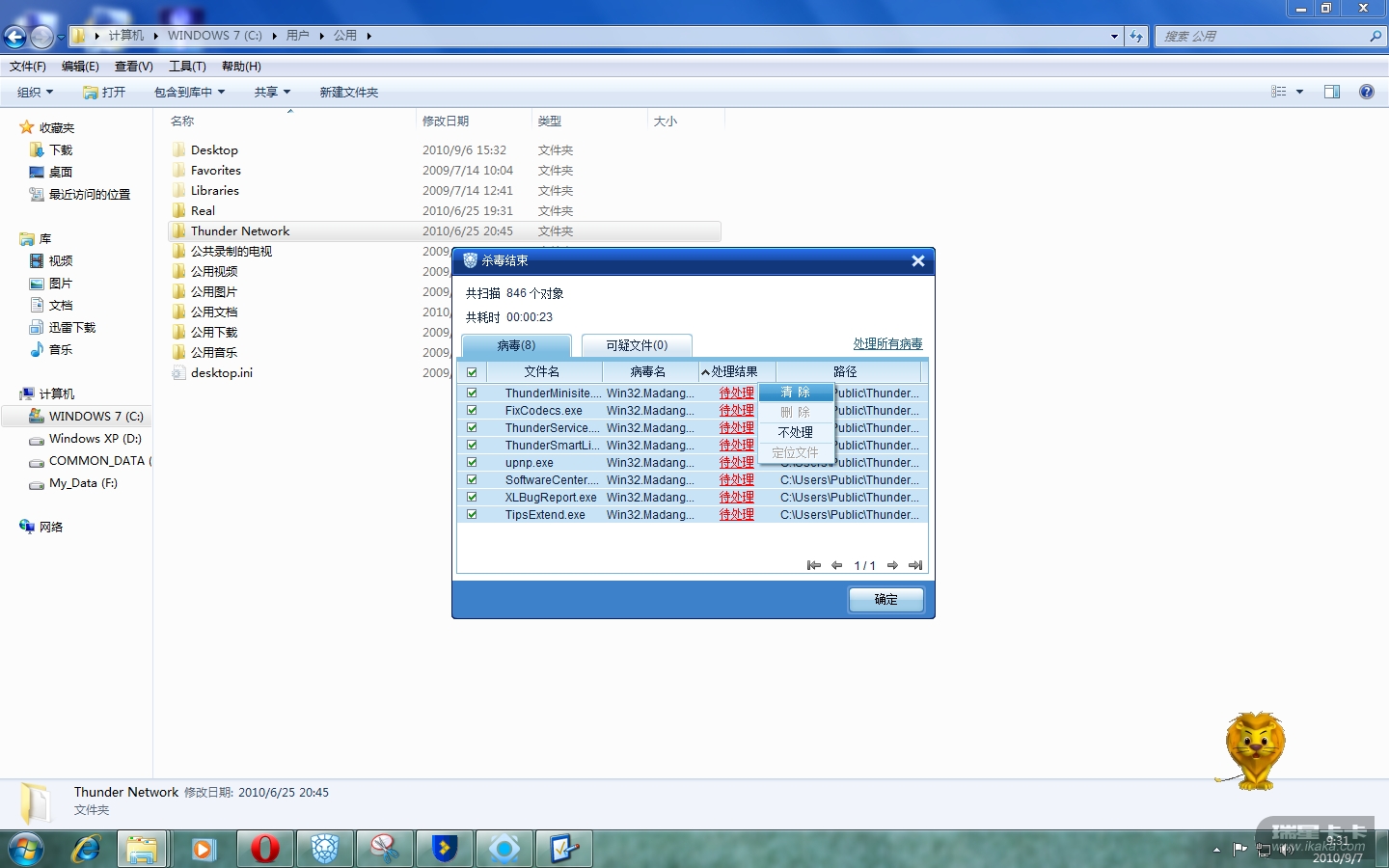
Task: Show hidden tray icons arrow
Action: [x=1216, y=850]
